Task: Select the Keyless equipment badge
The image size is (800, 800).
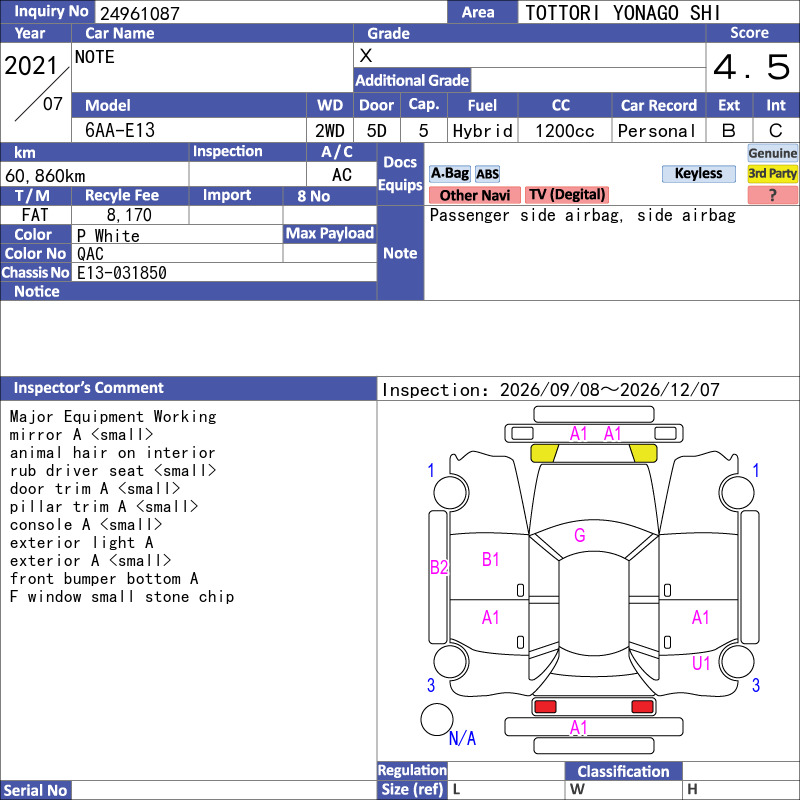Action: (x=698, y=173)
